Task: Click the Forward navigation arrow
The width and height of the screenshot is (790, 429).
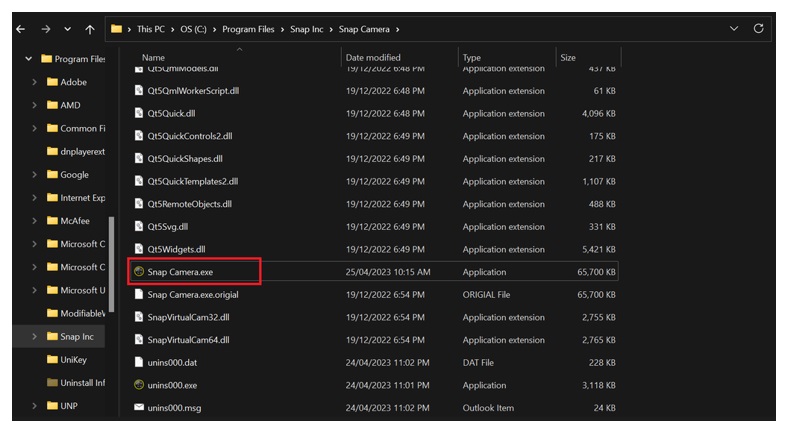Action: 44,29
